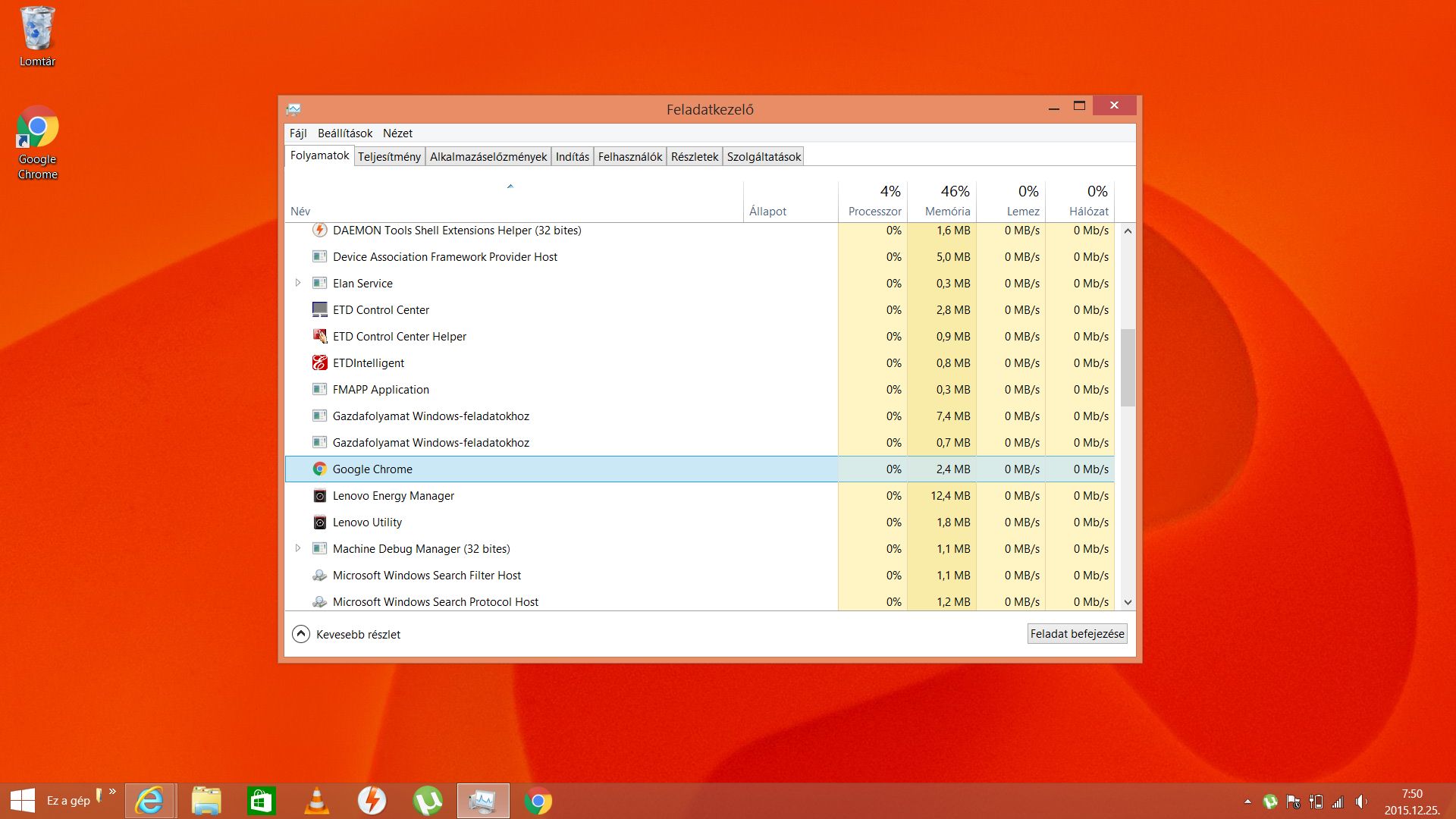Click the volume icon in the system tray

click(x=1361, y=802)
